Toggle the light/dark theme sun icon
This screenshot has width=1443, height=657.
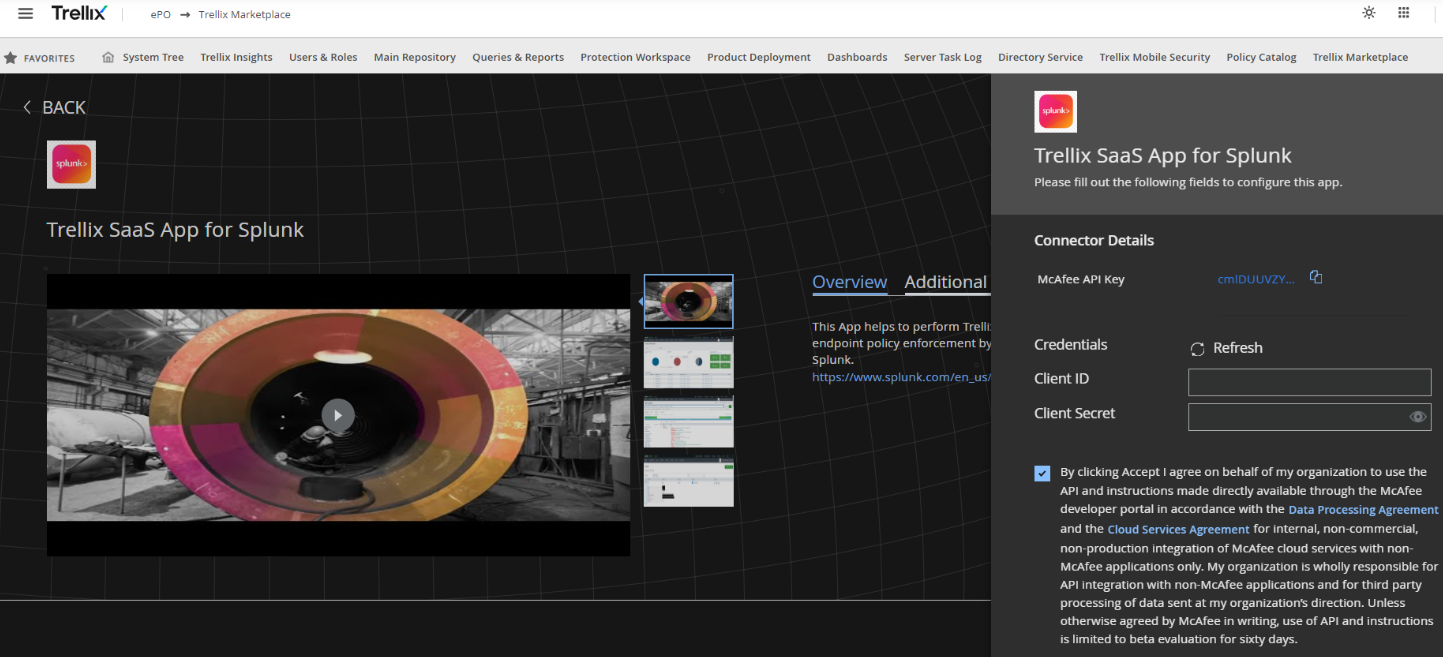1369,13
